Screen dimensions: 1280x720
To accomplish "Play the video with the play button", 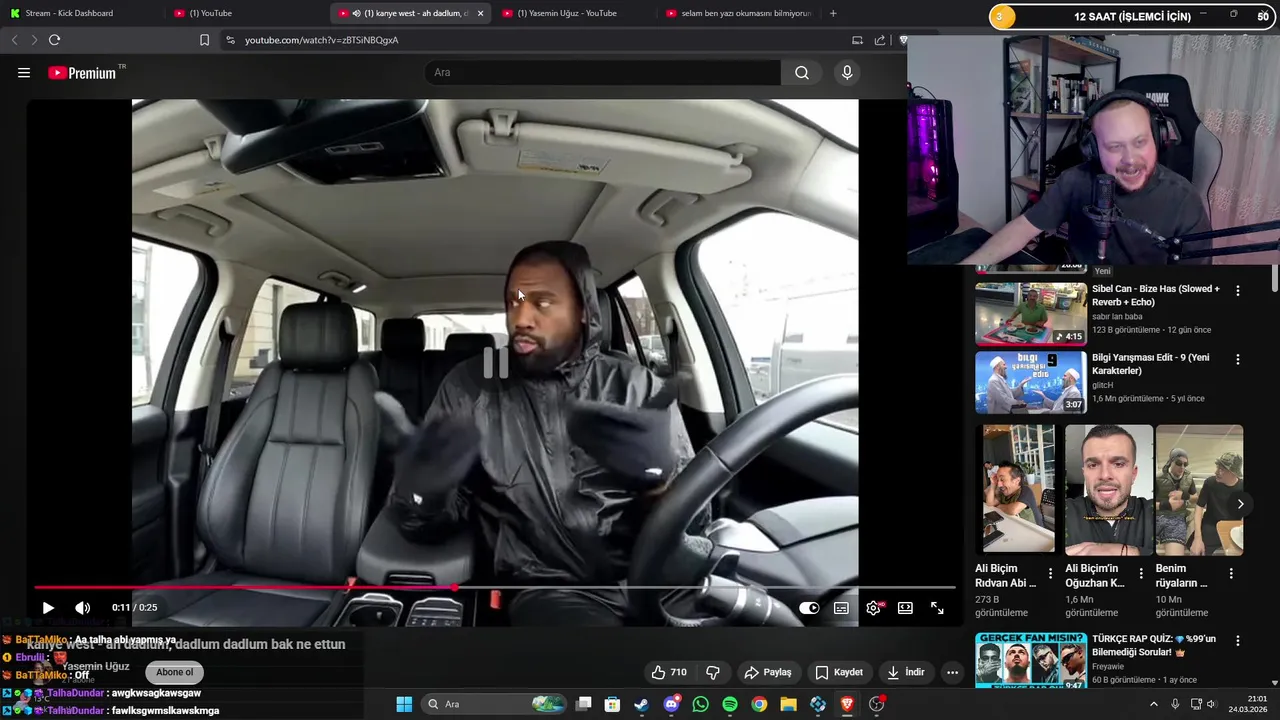I will (48, 608).
